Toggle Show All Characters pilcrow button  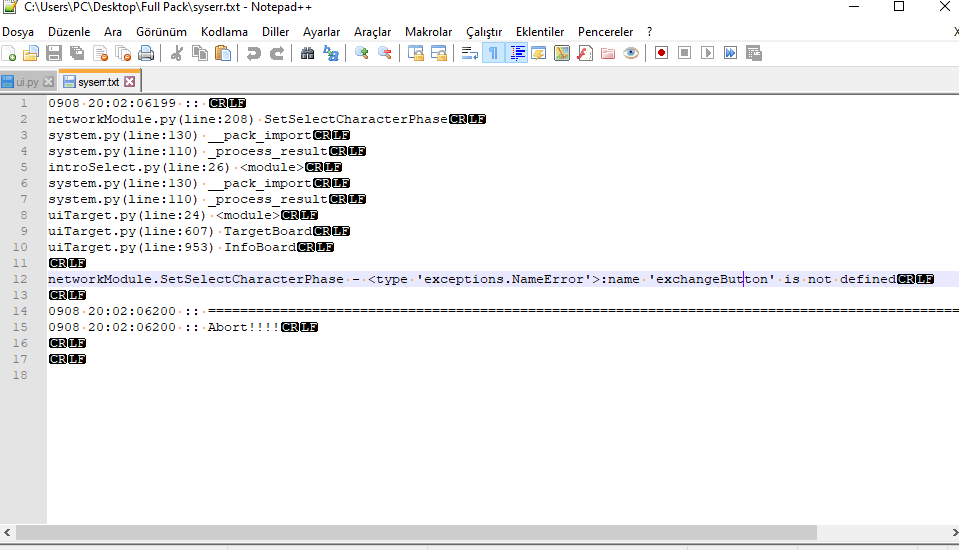[493, 53]
